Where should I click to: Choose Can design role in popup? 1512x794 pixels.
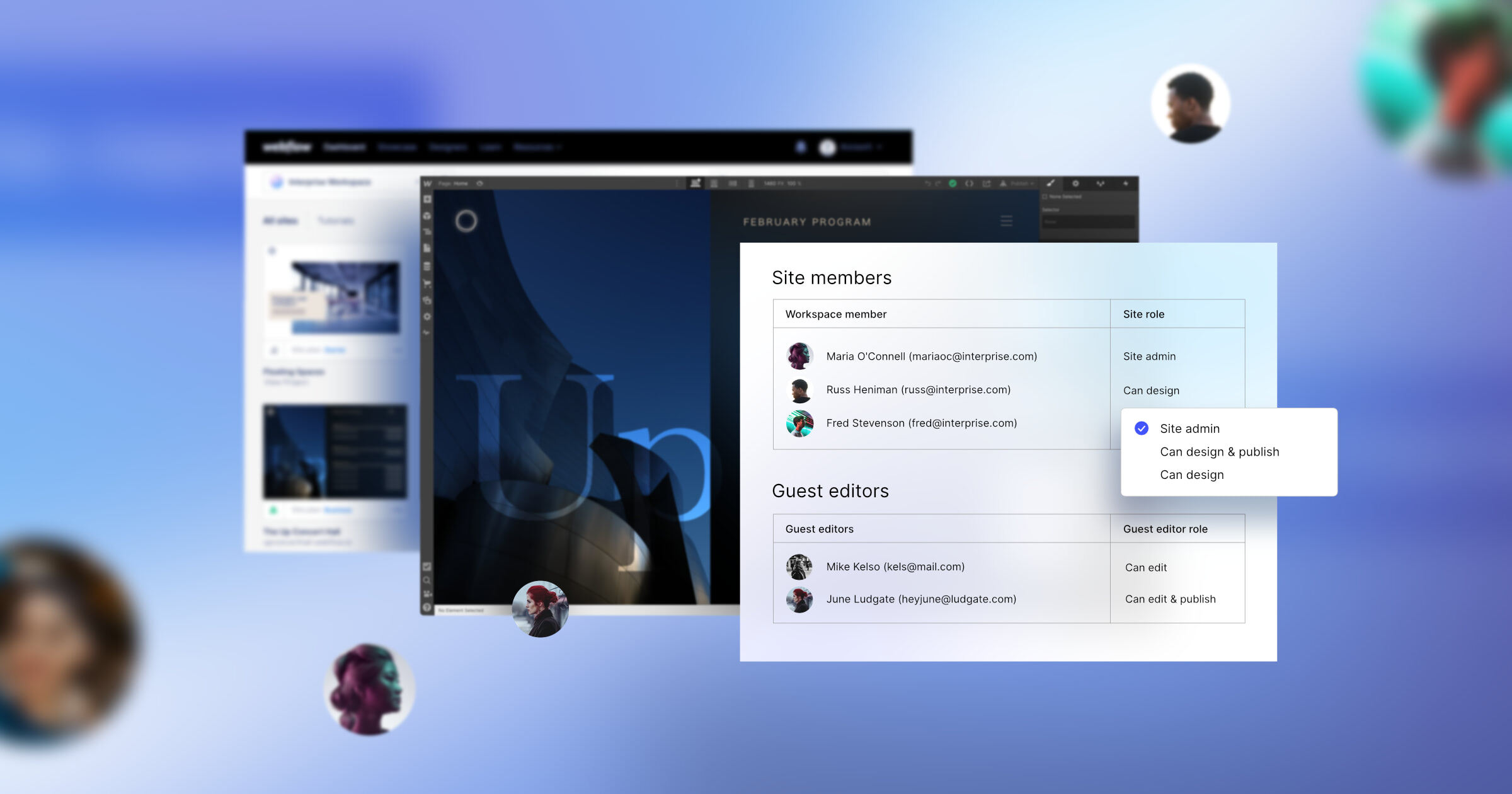1191,475
